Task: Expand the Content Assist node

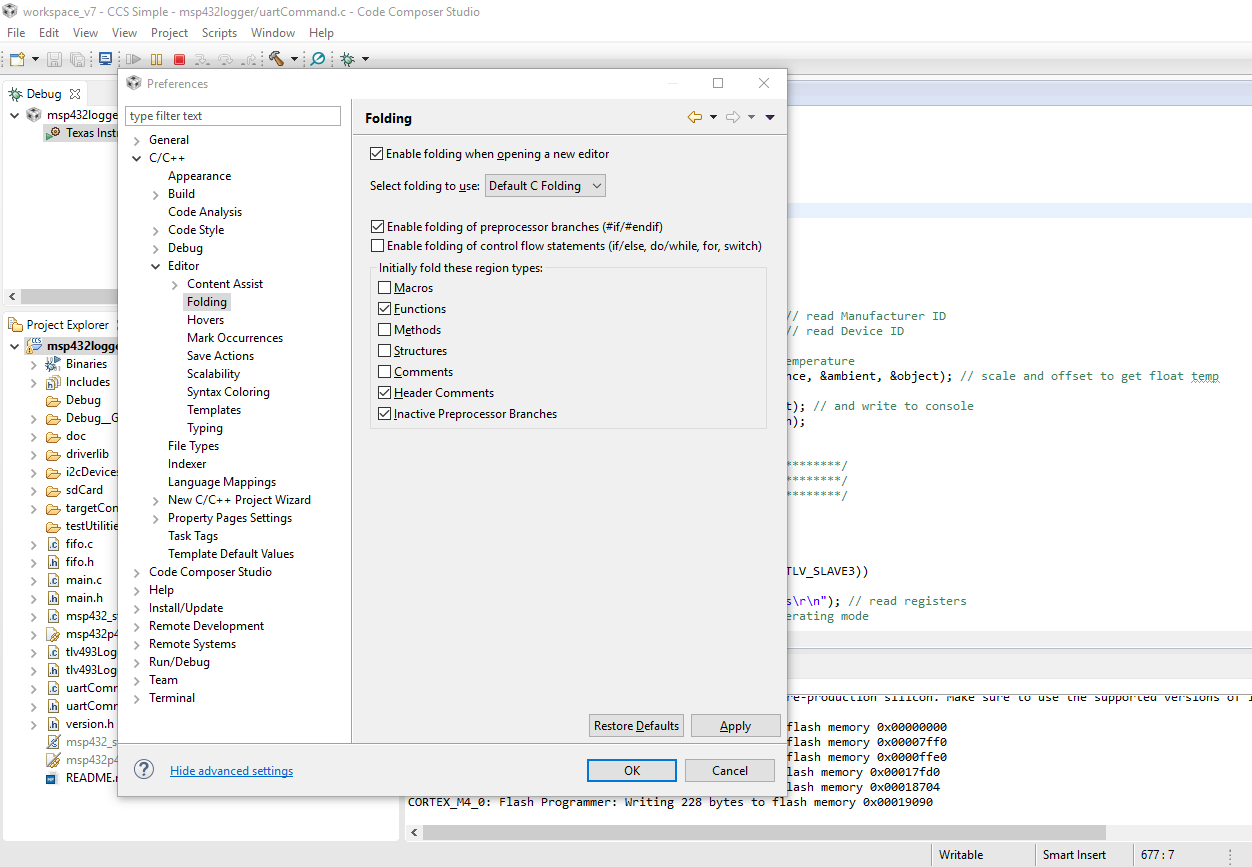Action: tap(175, 284)
